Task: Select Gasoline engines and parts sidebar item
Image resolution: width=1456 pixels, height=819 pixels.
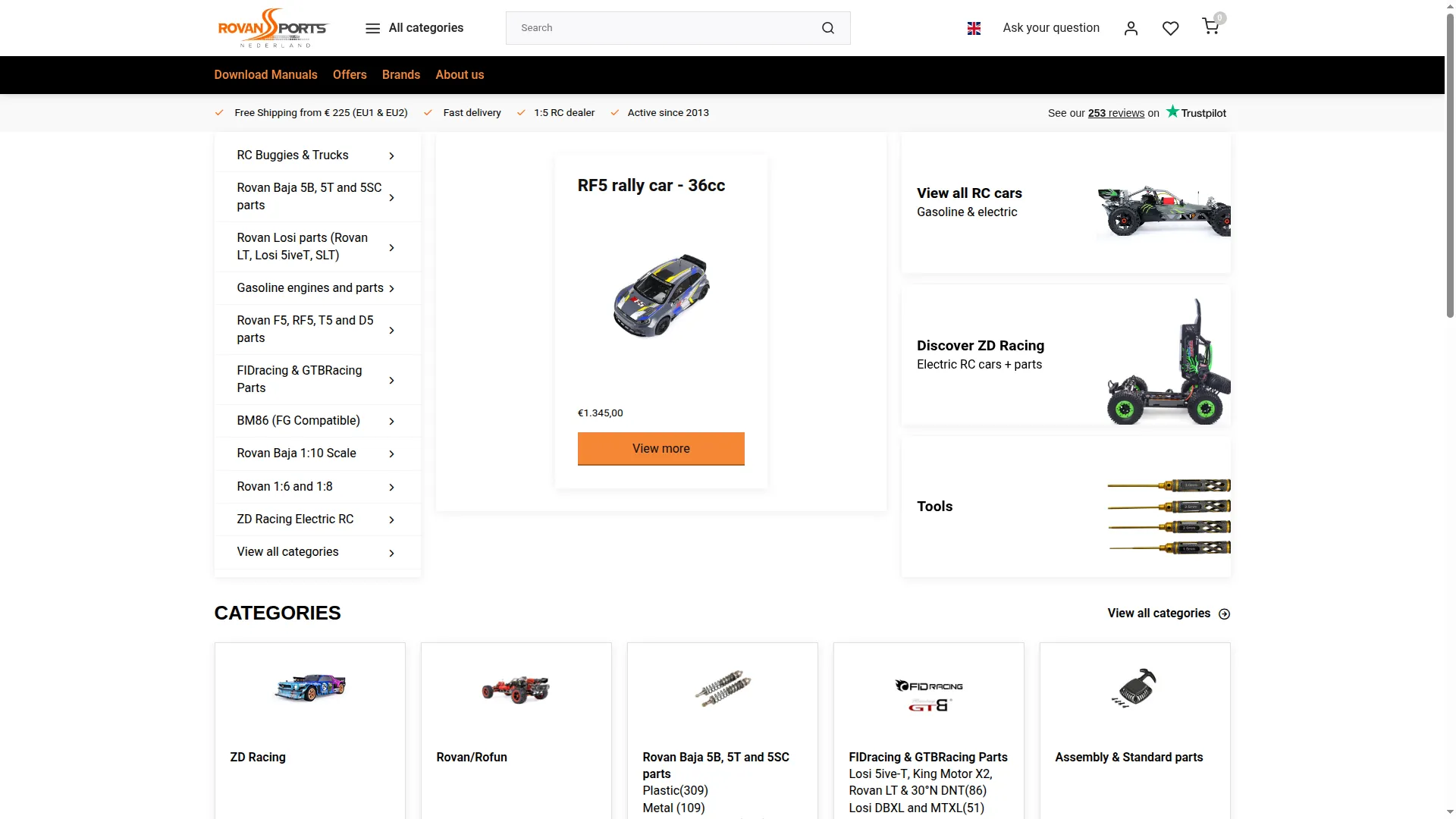Action: point(310,288)
